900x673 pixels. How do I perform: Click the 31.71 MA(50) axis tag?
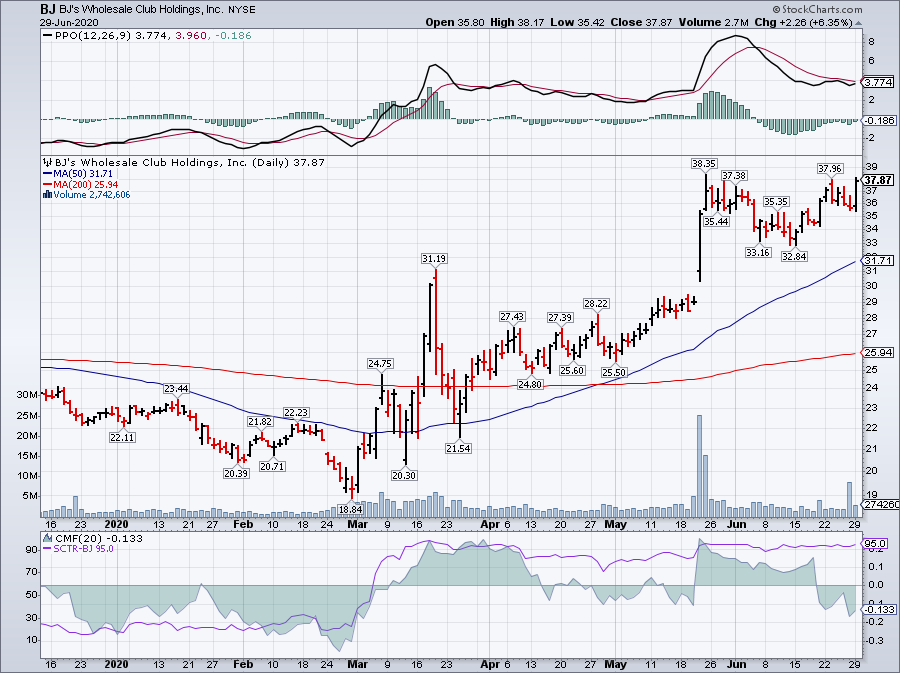coord(878,260)
